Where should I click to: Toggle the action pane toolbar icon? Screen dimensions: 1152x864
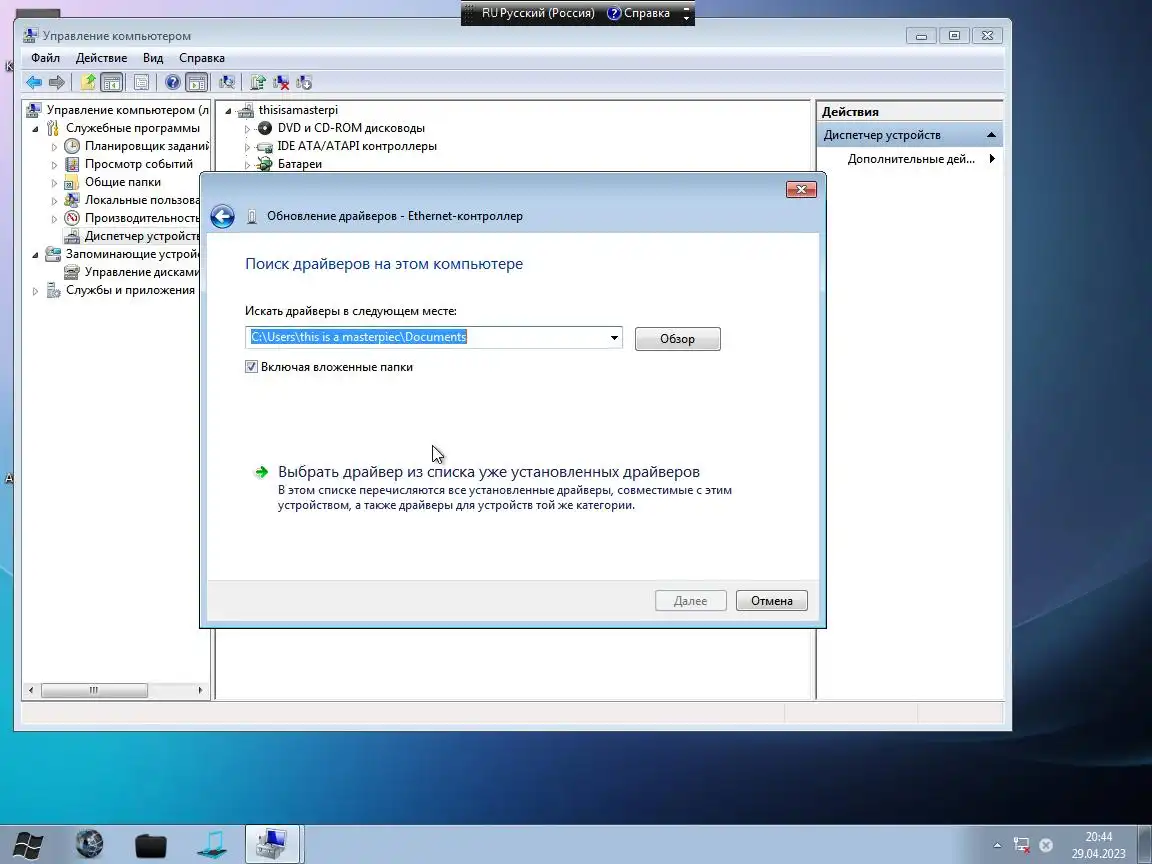[x=196, y=82]
